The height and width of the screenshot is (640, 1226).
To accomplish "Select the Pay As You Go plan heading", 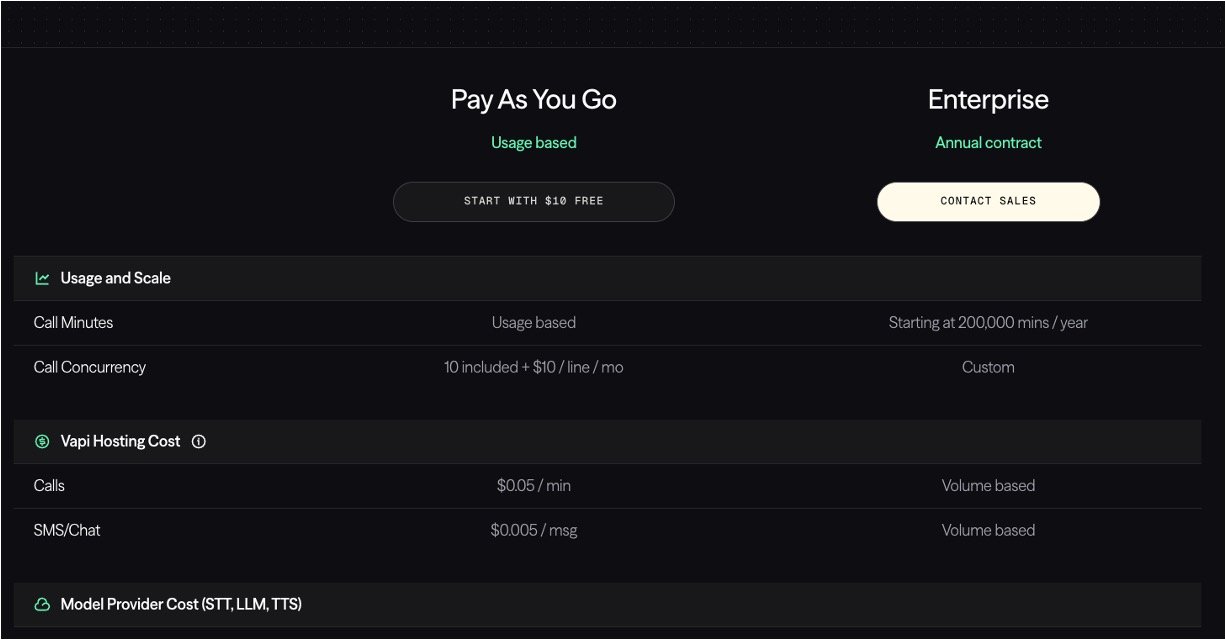I will tap(533, 100).
